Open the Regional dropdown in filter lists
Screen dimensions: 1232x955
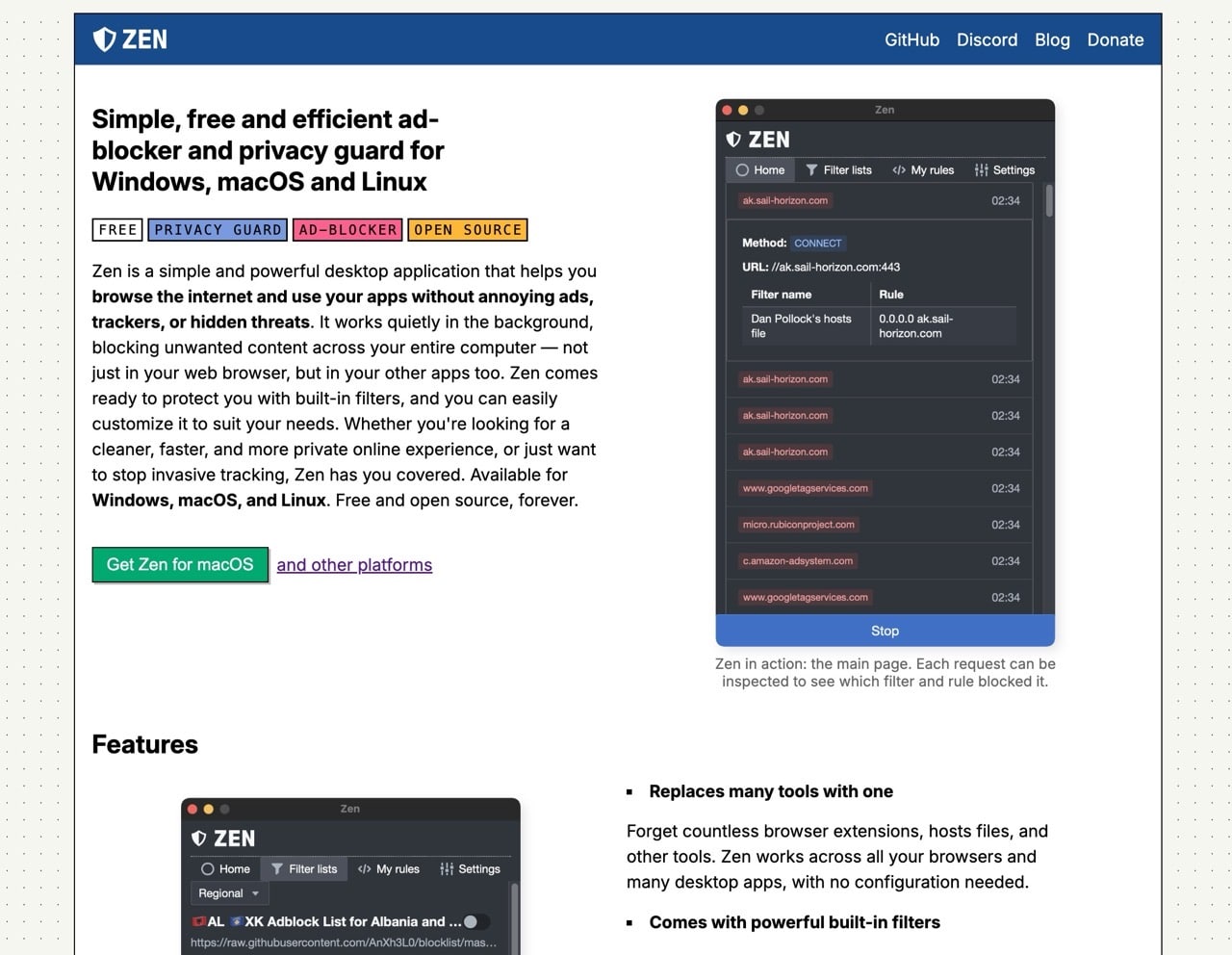coord(229,893)
